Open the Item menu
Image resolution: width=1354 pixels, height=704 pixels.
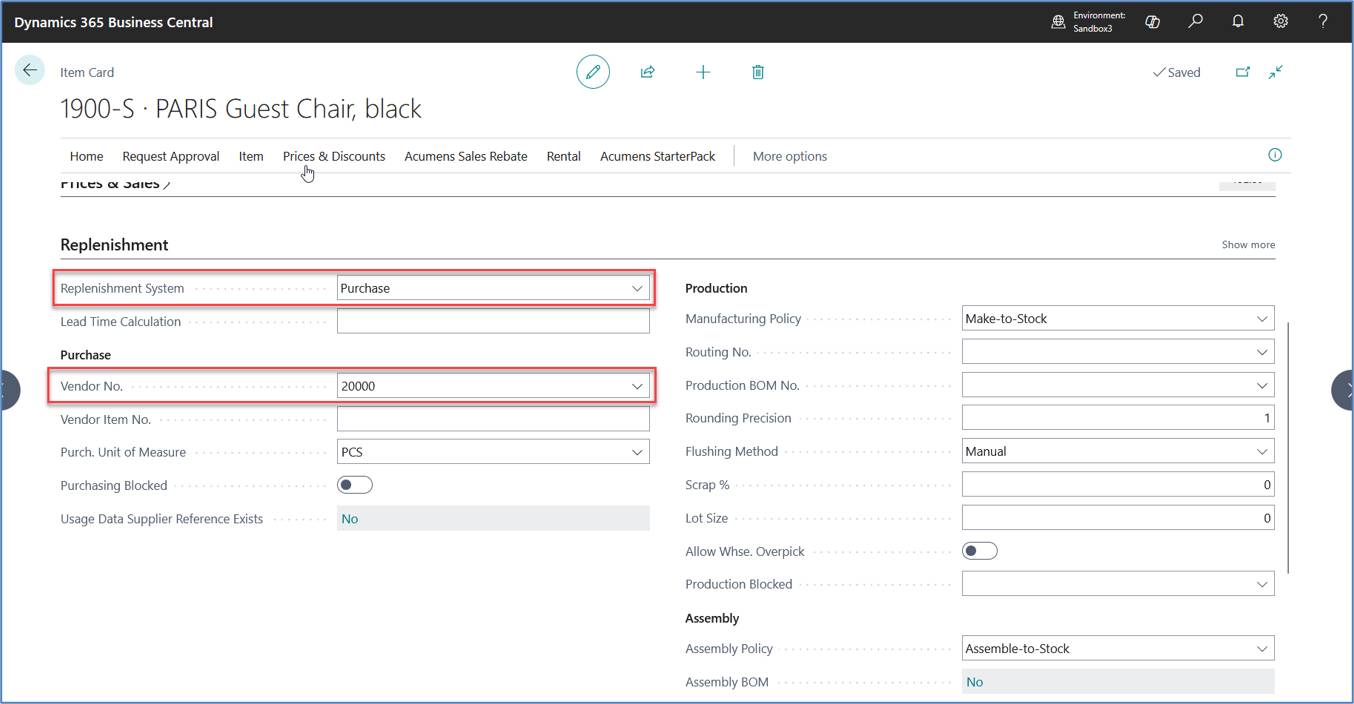(x=251, y=156)
